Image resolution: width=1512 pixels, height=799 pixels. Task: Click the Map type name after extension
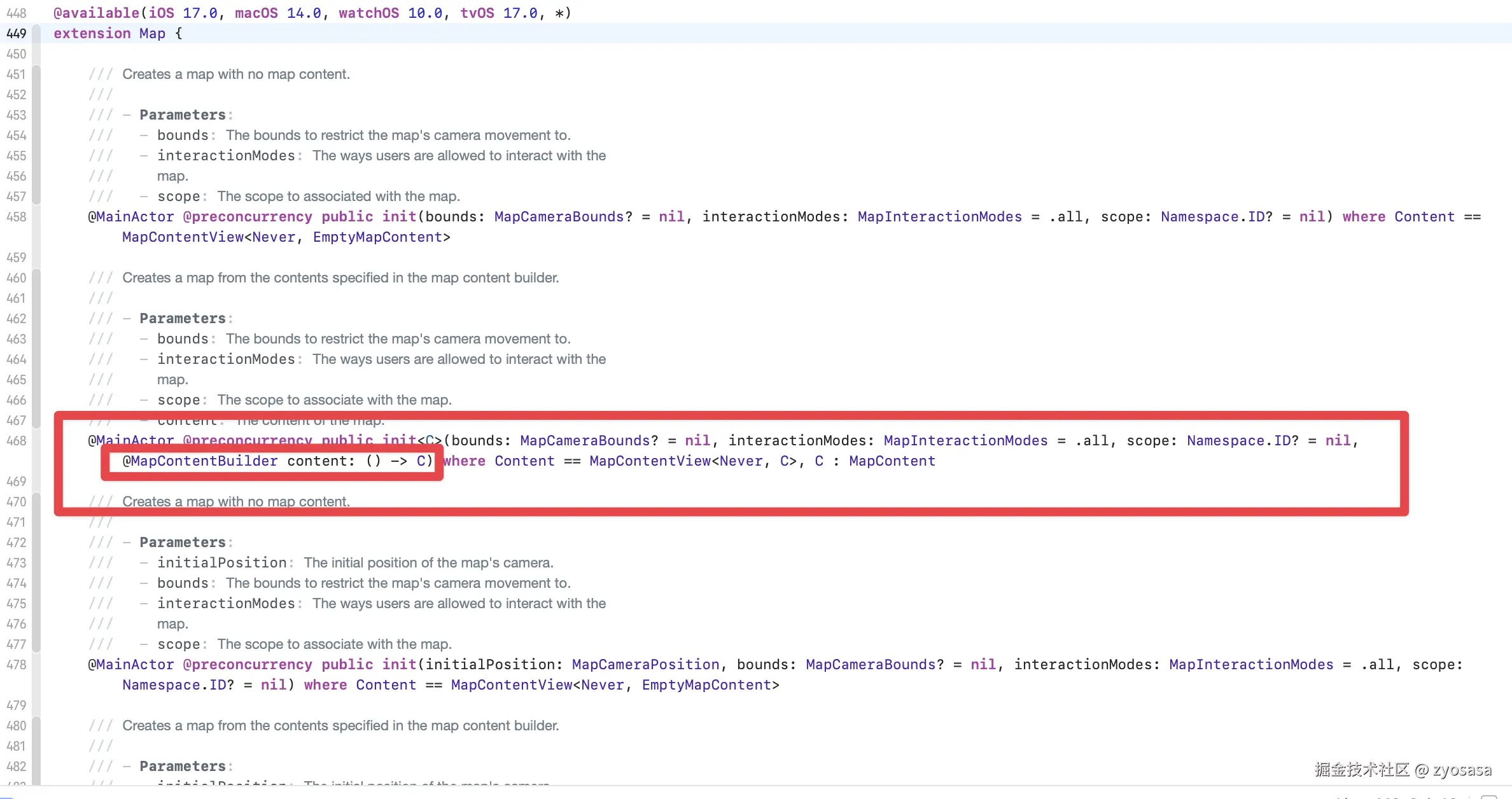[x=152, y=34]
